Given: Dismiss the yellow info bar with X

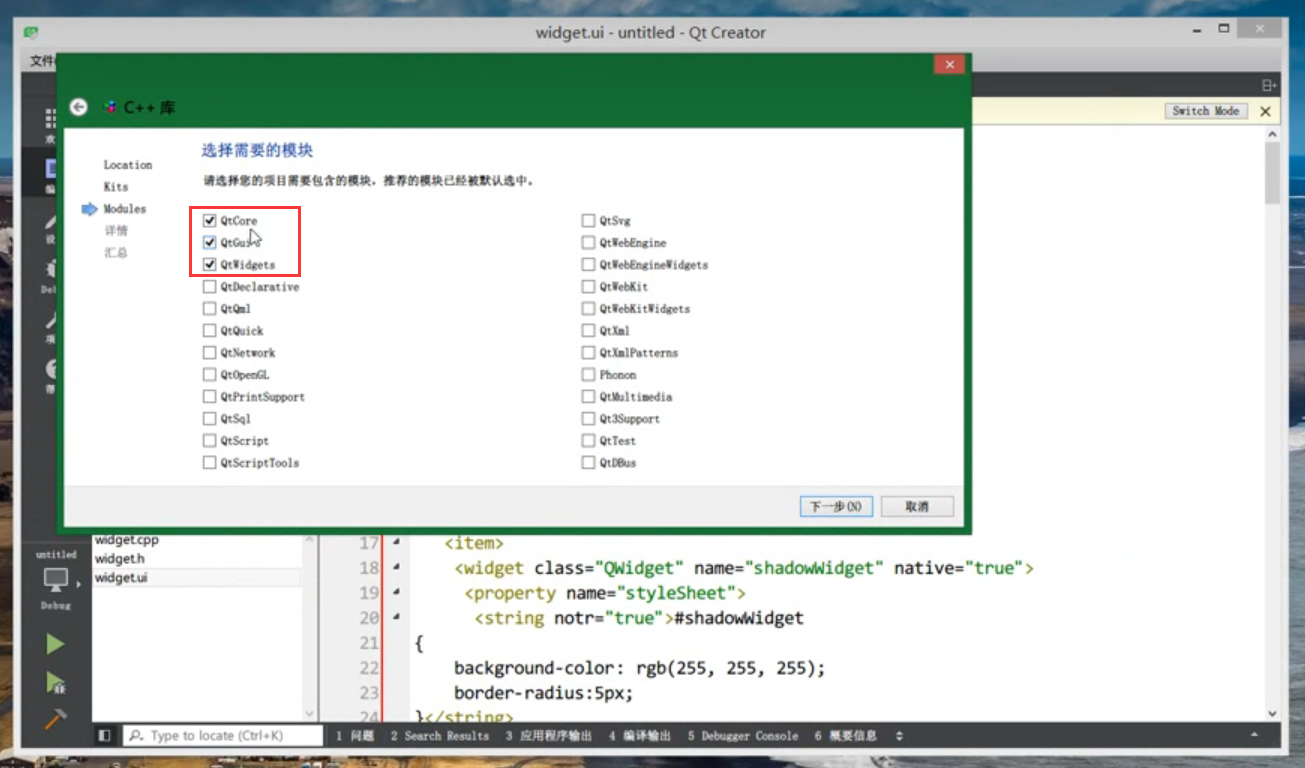Looking at the screenshot, I should point(1265,111).
